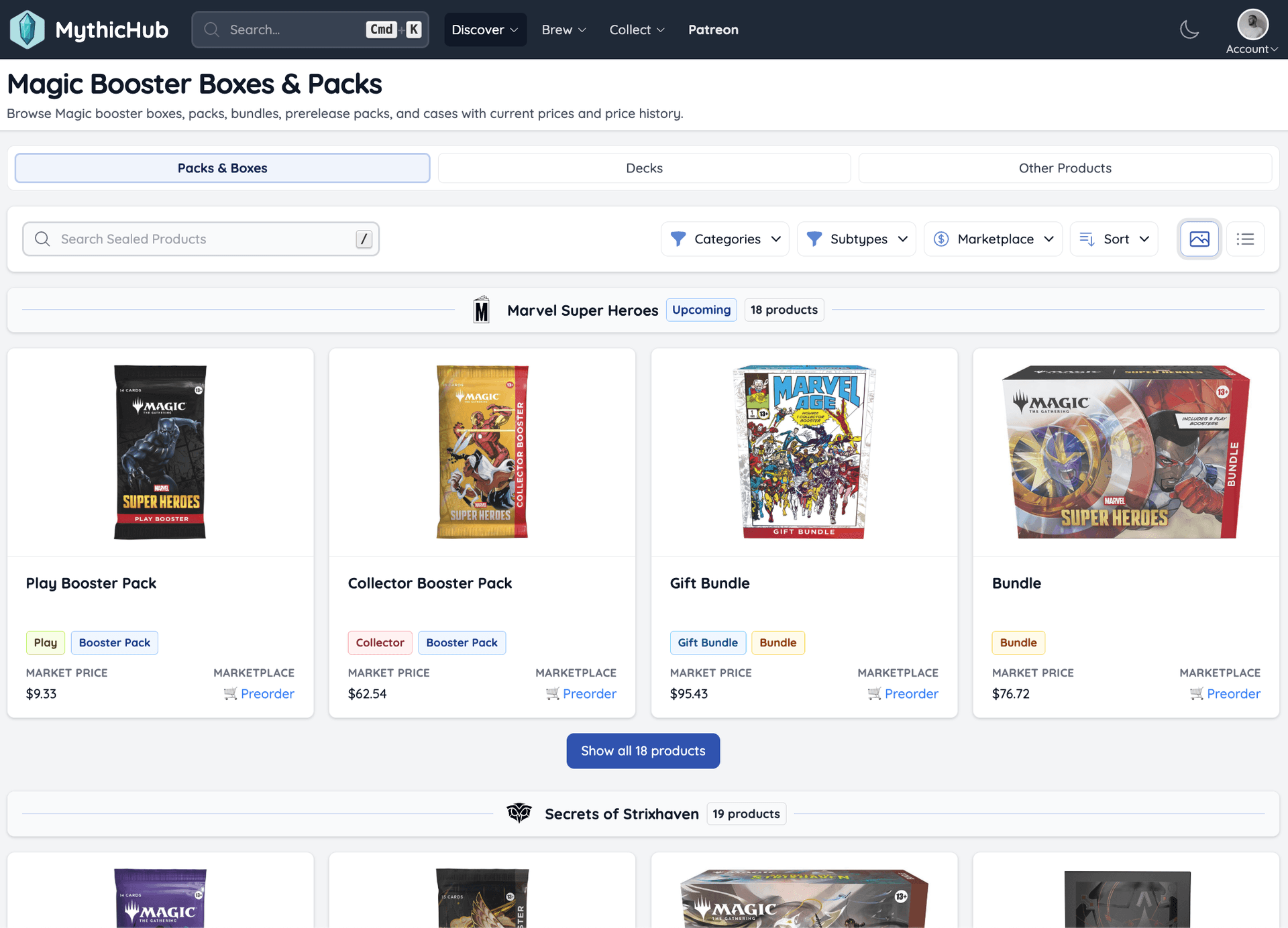Open the Patreon link
The width and height of the screenshot is (1288, 928).
[x=713, y=30]
